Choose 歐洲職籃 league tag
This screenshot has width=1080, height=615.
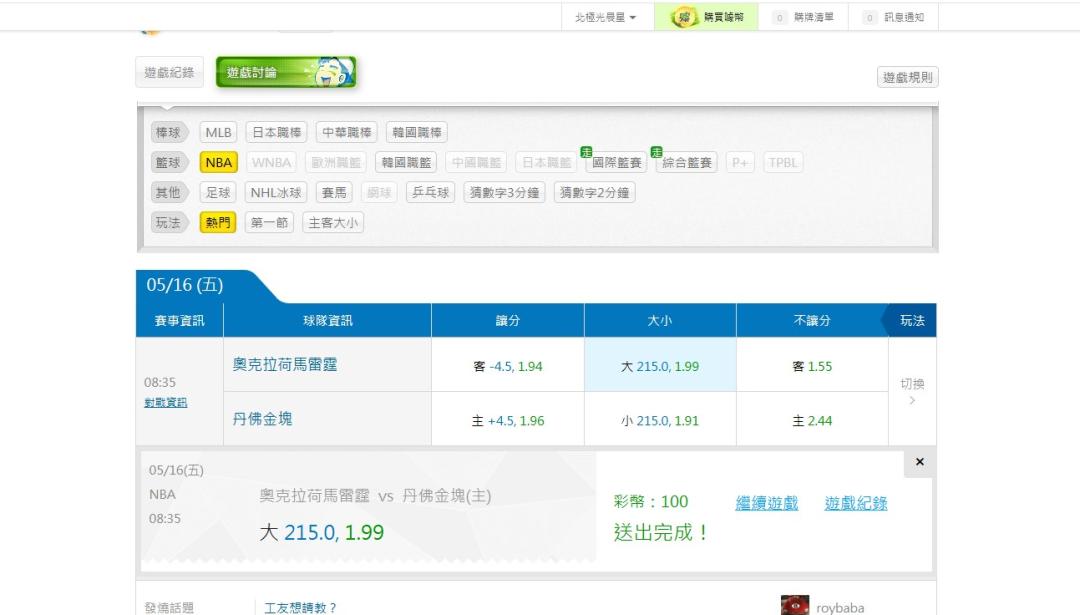[336, 163]
